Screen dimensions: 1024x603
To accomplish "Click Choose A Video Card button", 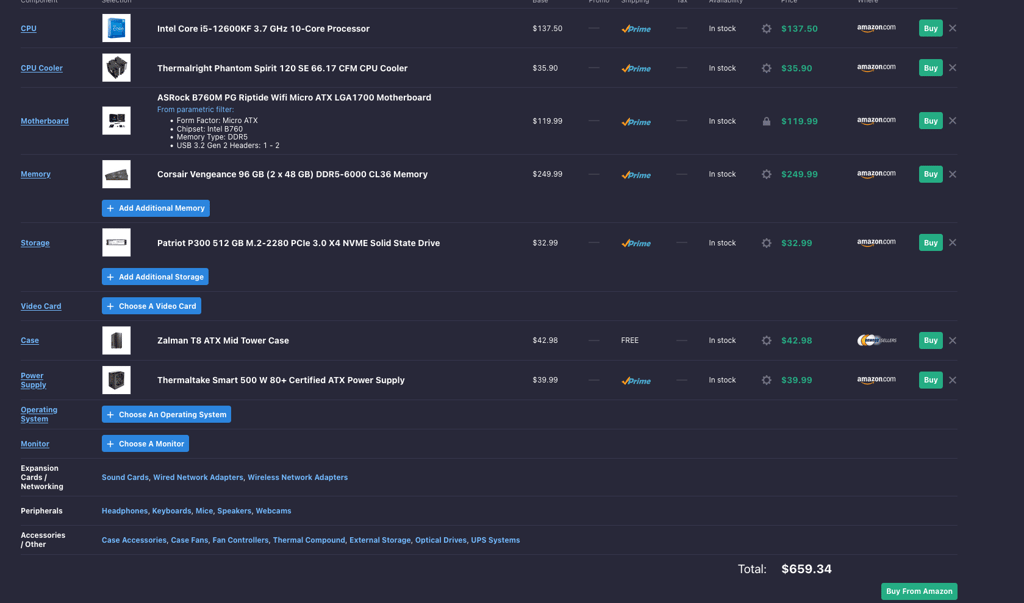I will tap(152, 306).
